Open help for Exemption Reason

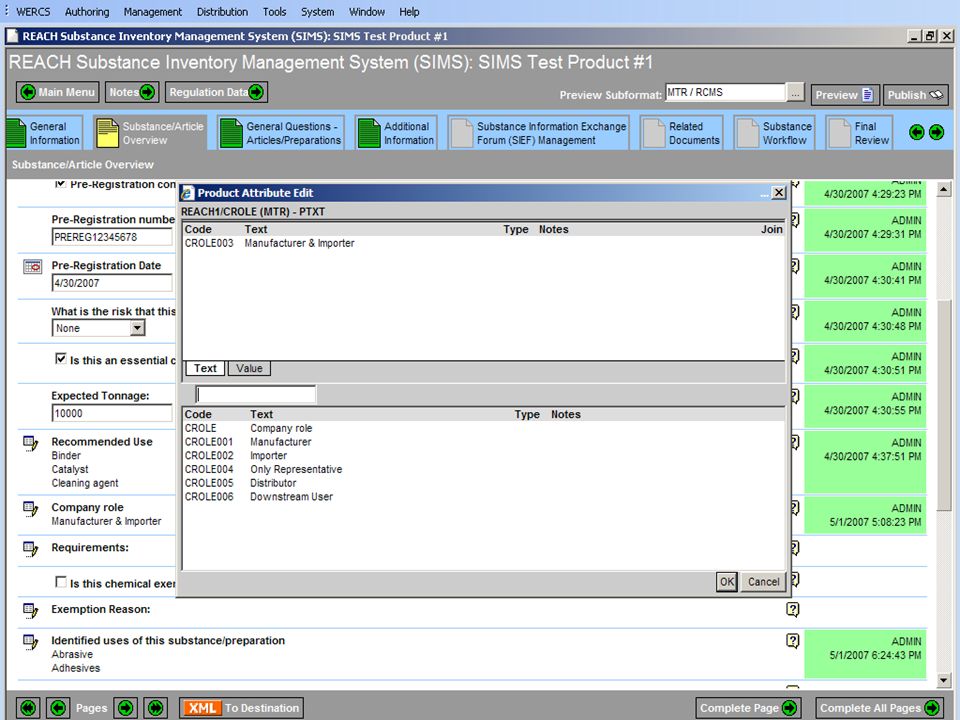coord(793,610)
